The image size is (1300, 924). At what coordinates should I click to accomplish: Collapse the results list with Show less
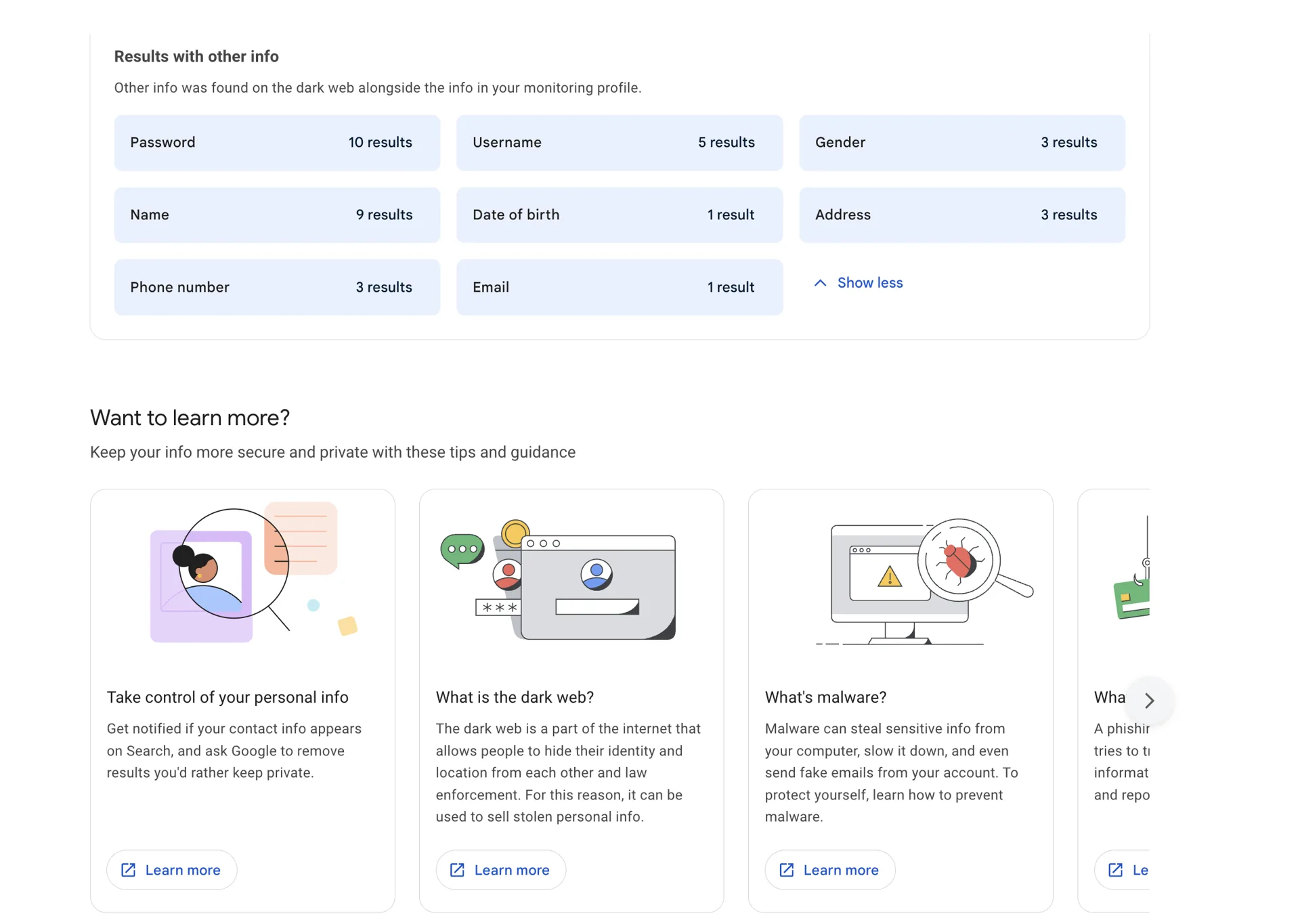click(869, 282)
